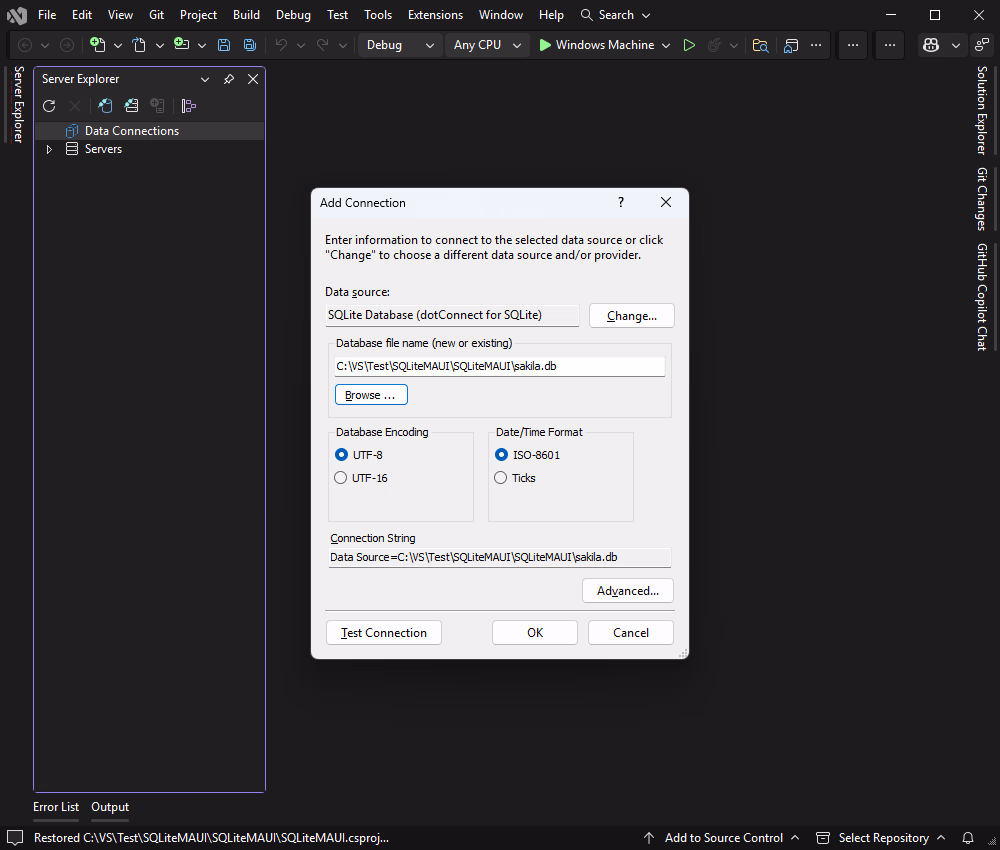Click the Browse button for database file

pyautogui.click(x=370, y=394)
